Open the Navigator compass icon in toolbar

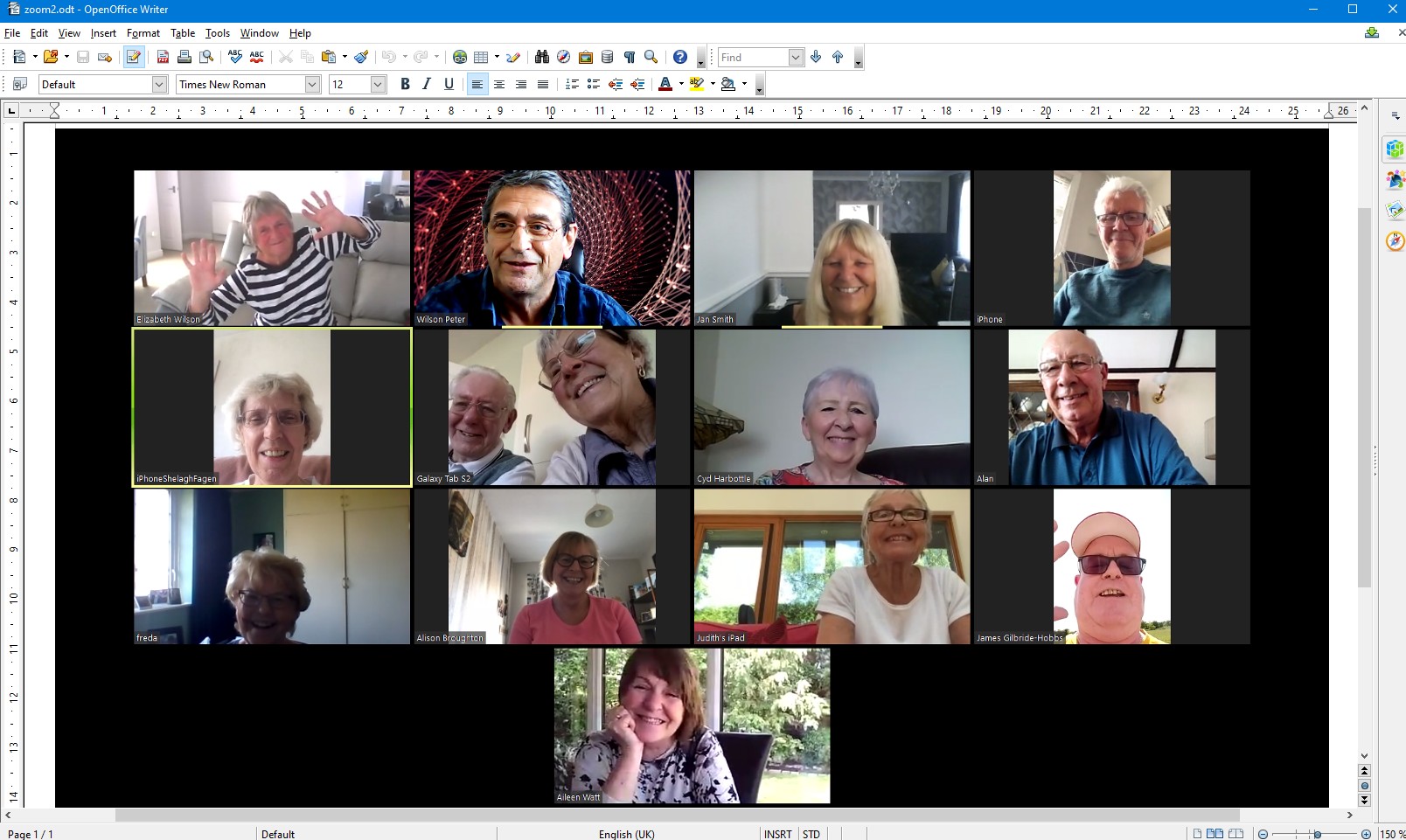pos(564,57)
